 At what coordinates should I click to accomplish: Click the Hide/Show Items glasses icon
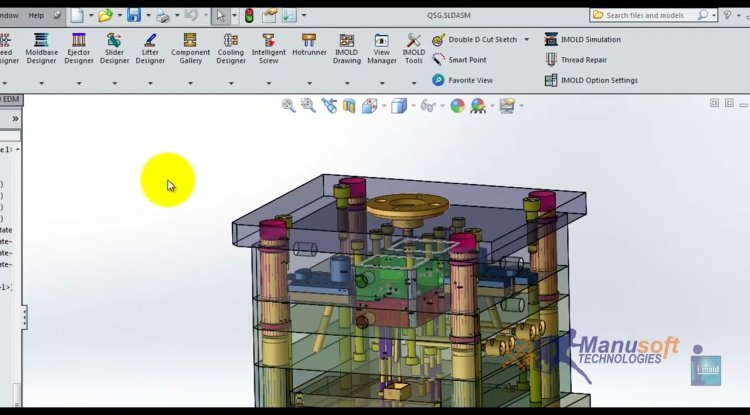pyautogui.click(x=428, y=106)
